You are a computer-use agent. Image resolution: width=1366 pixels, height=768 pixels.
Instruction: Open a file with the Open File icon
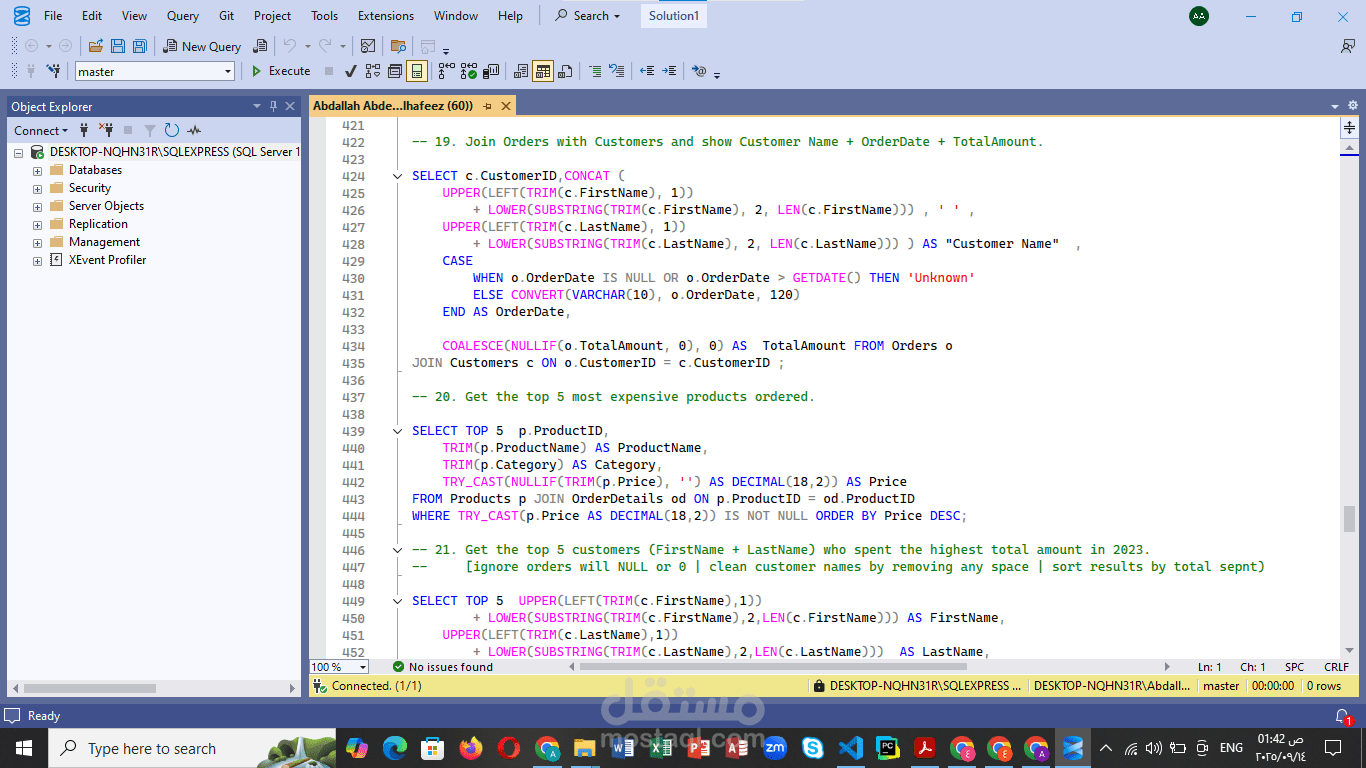click(x=96, y=46)
